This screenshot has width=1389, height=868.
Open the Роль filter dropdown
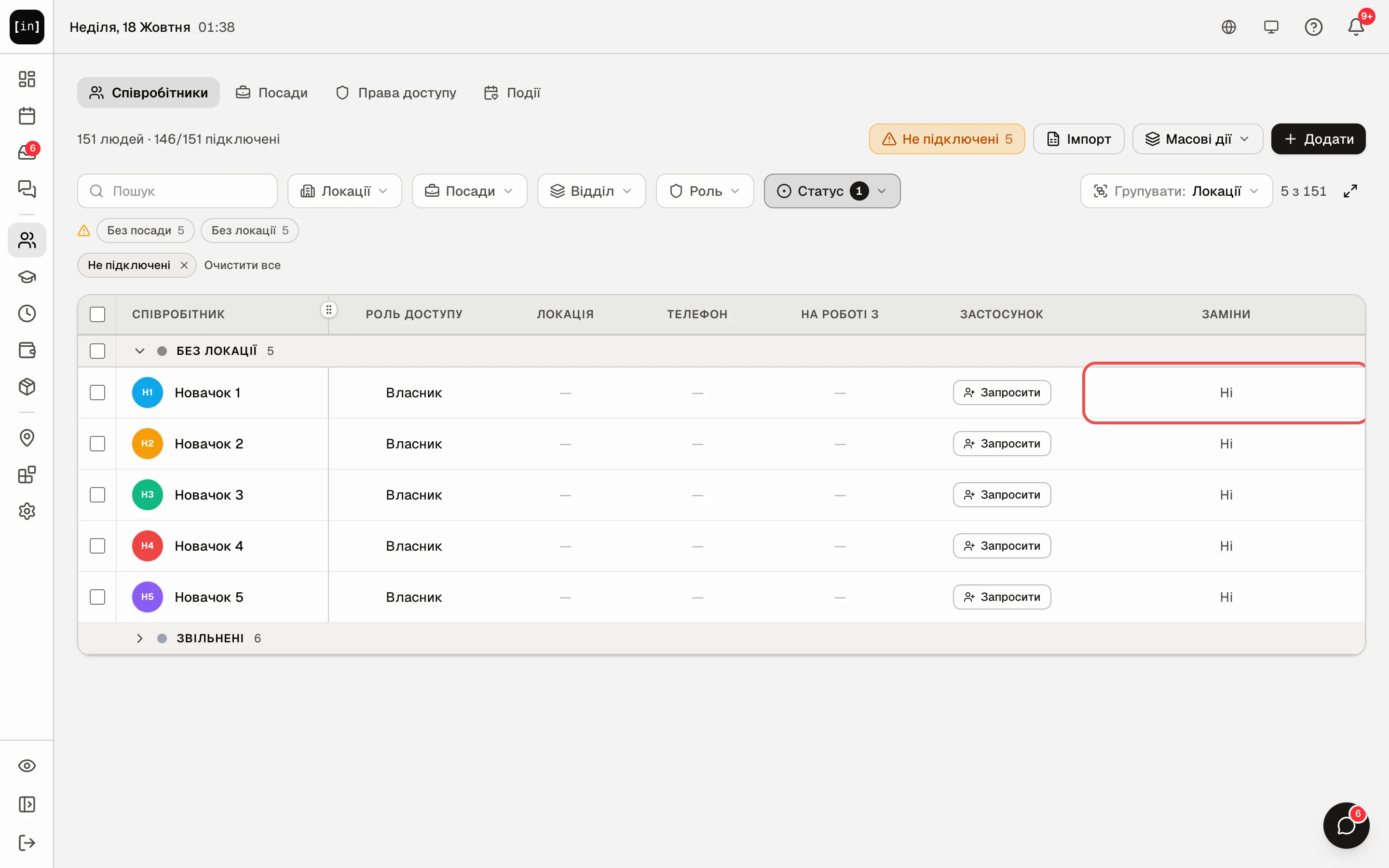pos(705,191)
